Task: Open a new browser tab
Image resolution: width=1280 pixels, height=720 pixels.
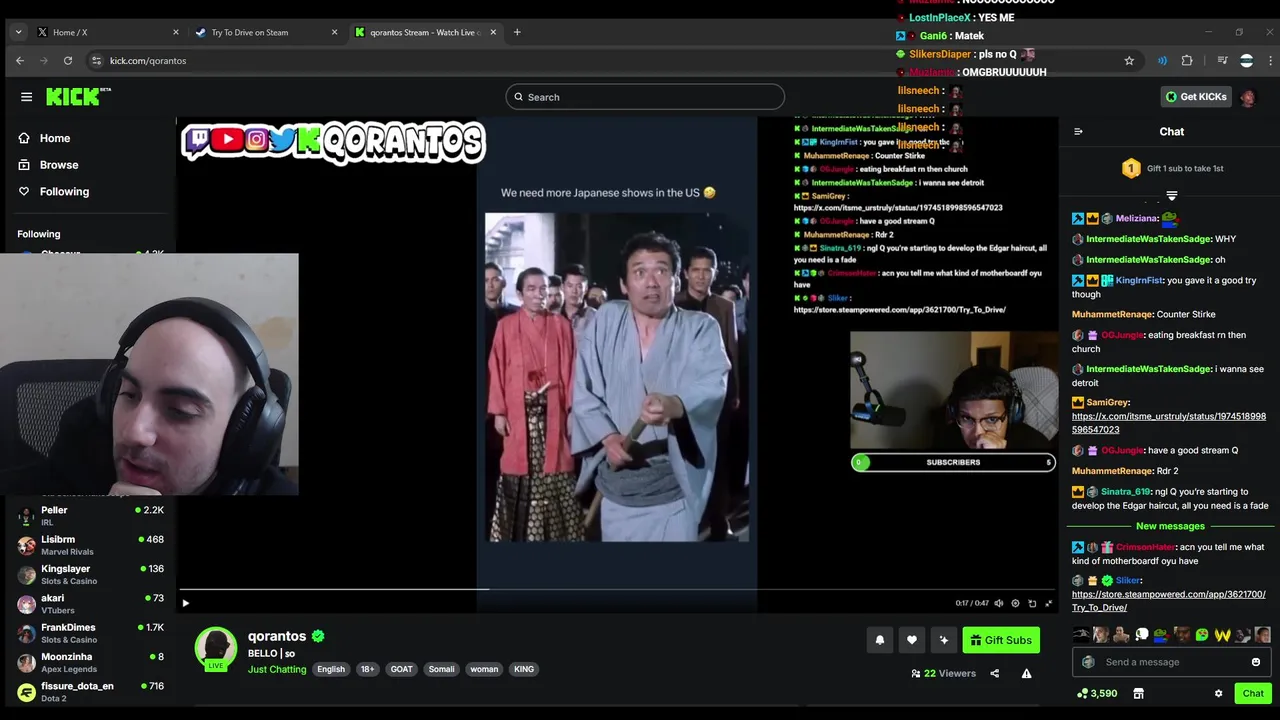Action: pos(517,32)
